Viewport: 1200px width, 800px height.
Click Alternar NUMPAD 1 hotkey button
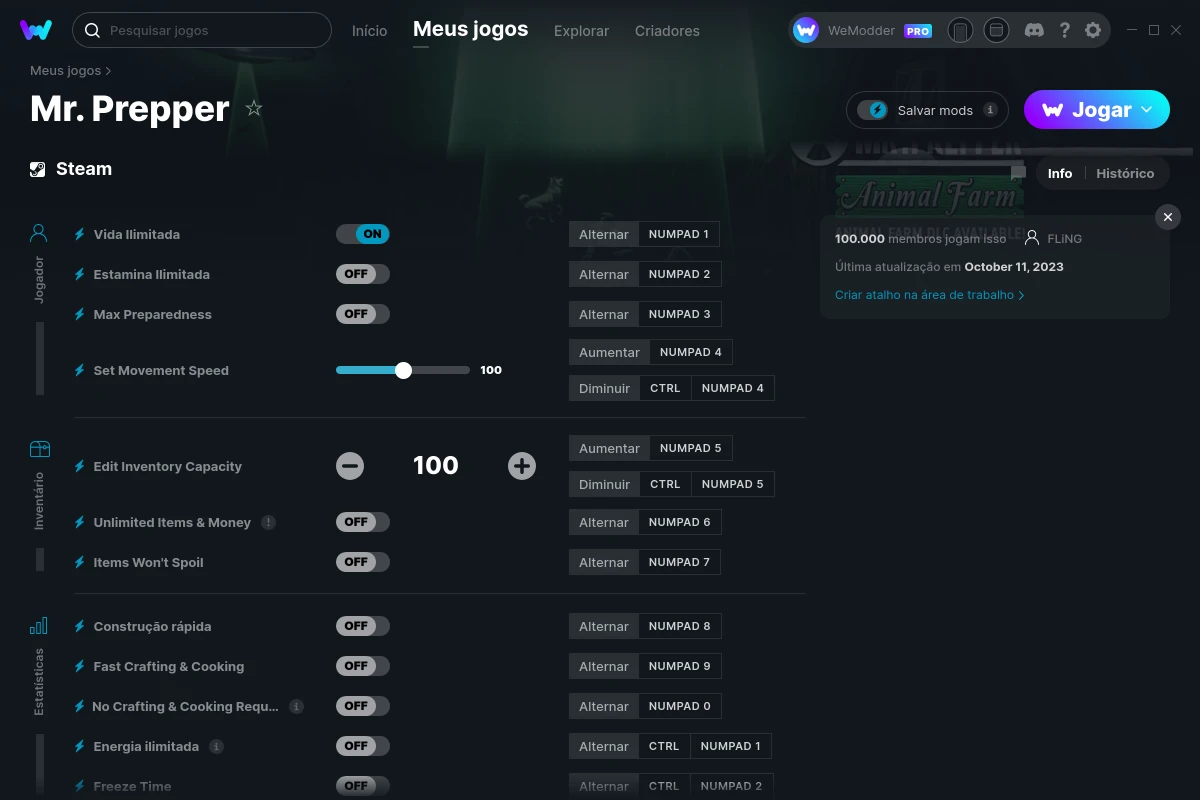pos(644,234)
